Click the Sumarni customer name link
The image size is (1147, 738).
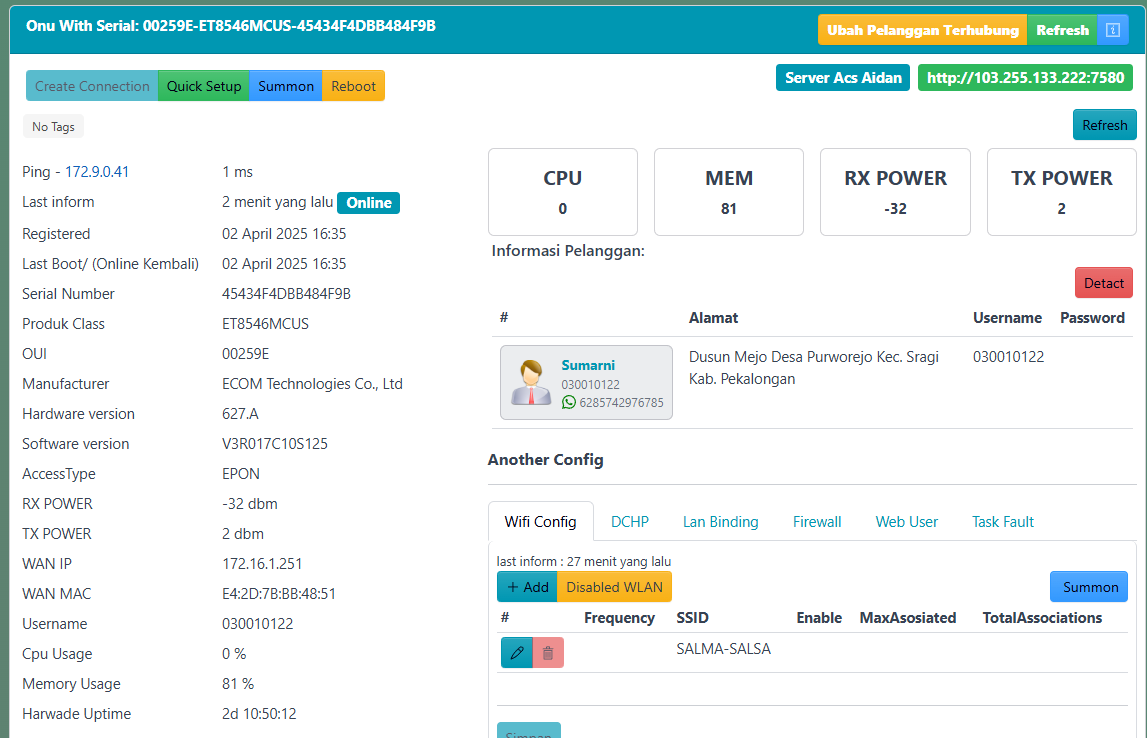point(588,366)
